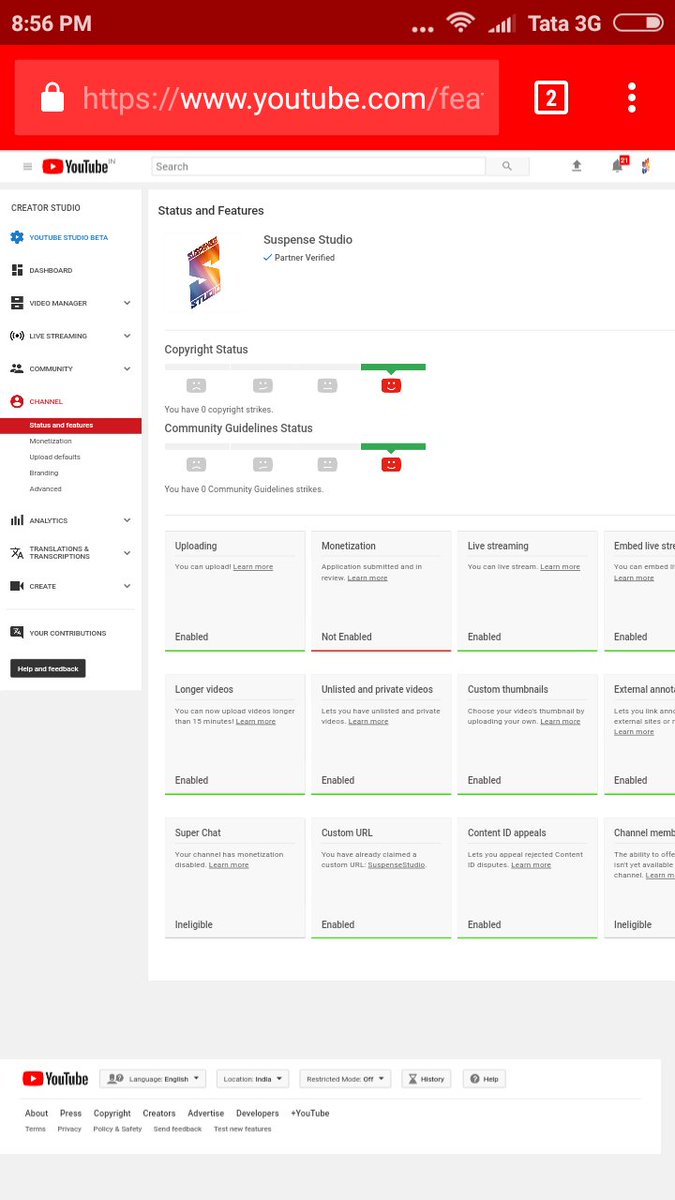Screen dimensions: 675x1200
Task: Click the Your Contributions icon
Action: (x=17, y=632)
